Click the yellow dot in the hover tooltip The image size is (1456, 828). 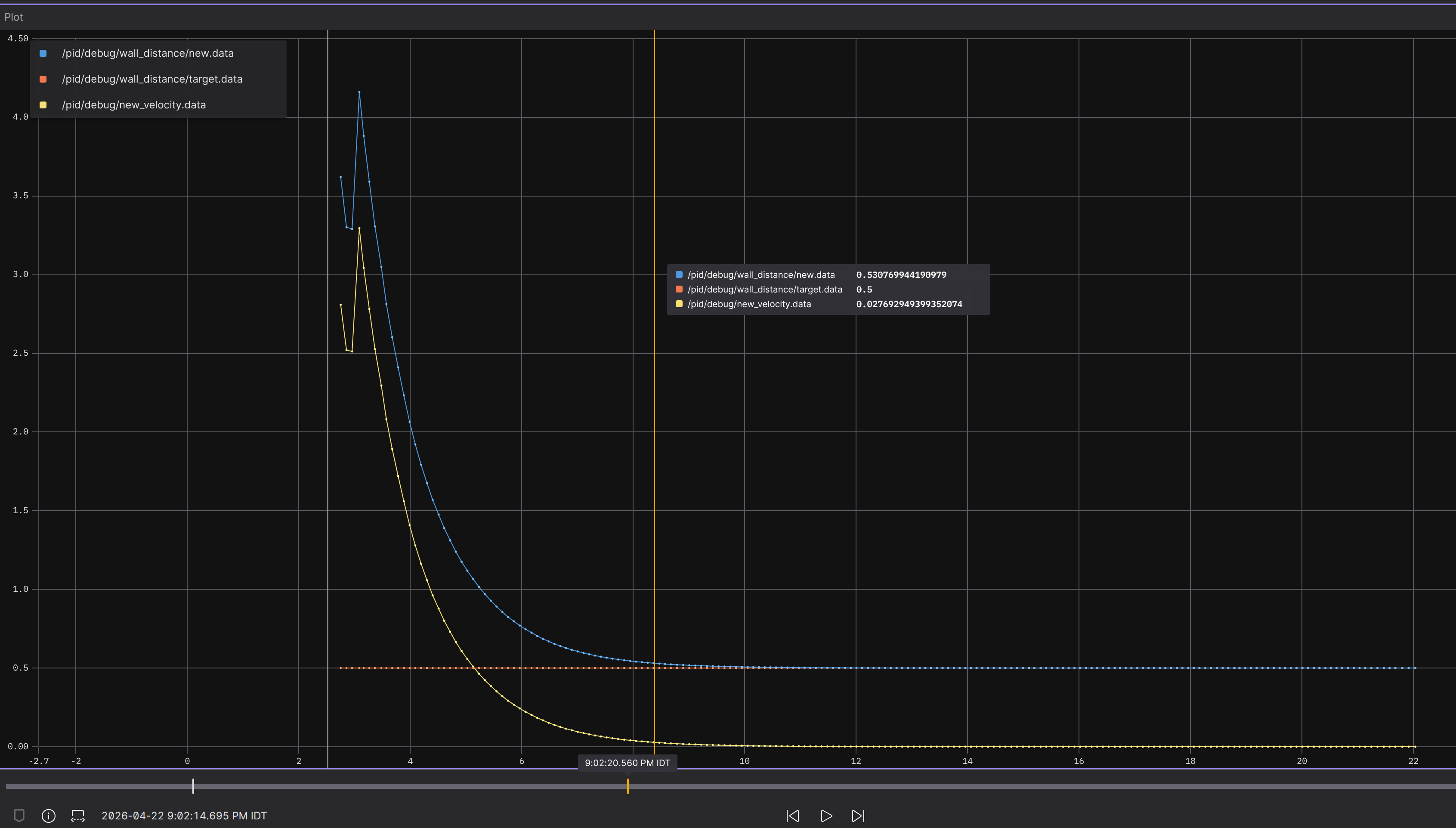click(x=678, y=304)
